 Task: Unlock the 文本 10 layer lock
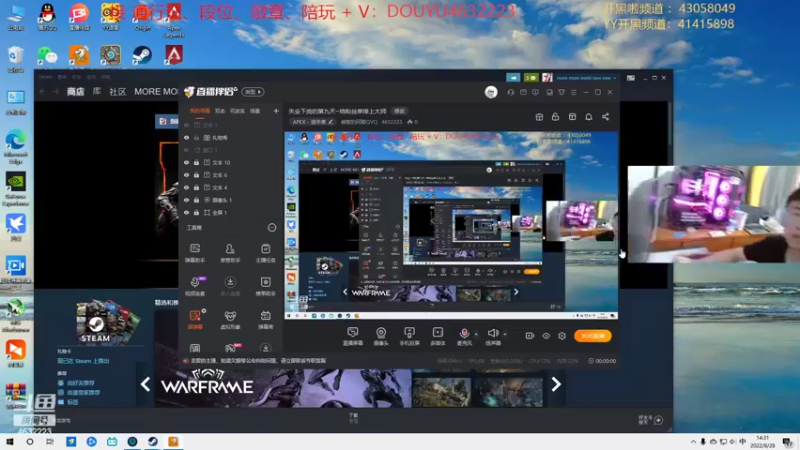pyautogui.click(x=196, y=163)
